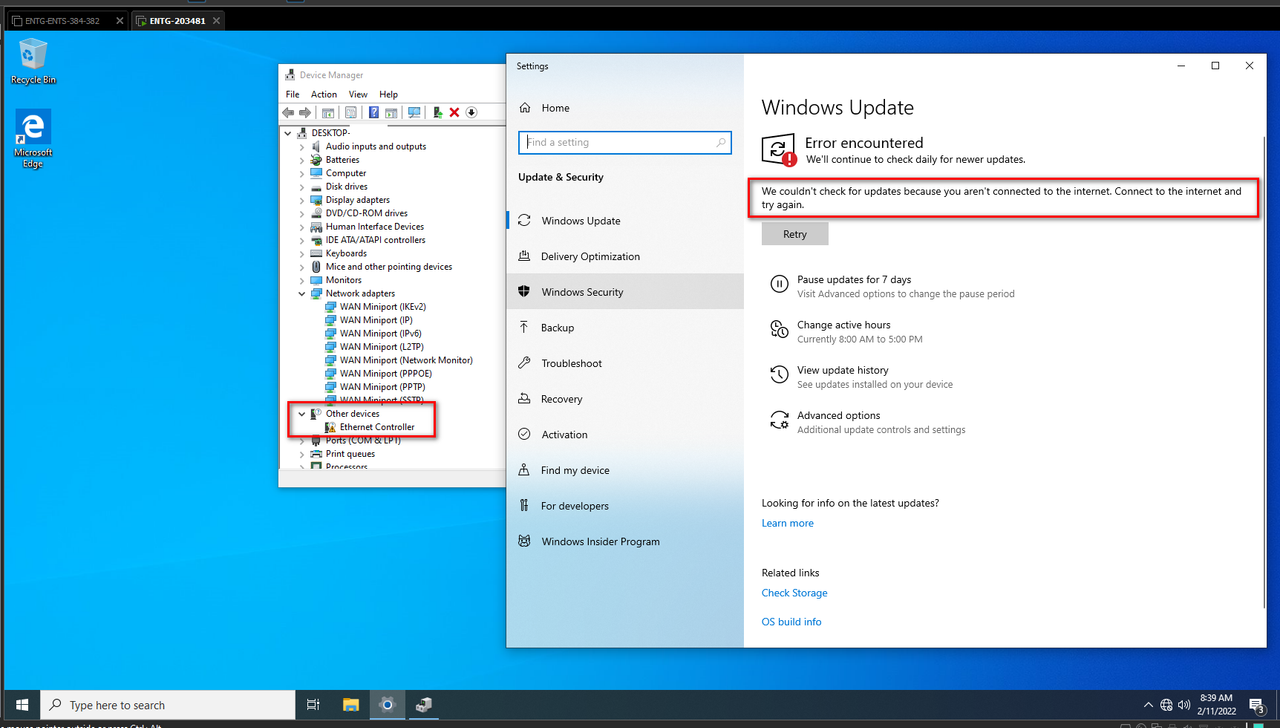Screen dimensions: 1280x728
Task: Click the Check Storage link
Action: 795,593
